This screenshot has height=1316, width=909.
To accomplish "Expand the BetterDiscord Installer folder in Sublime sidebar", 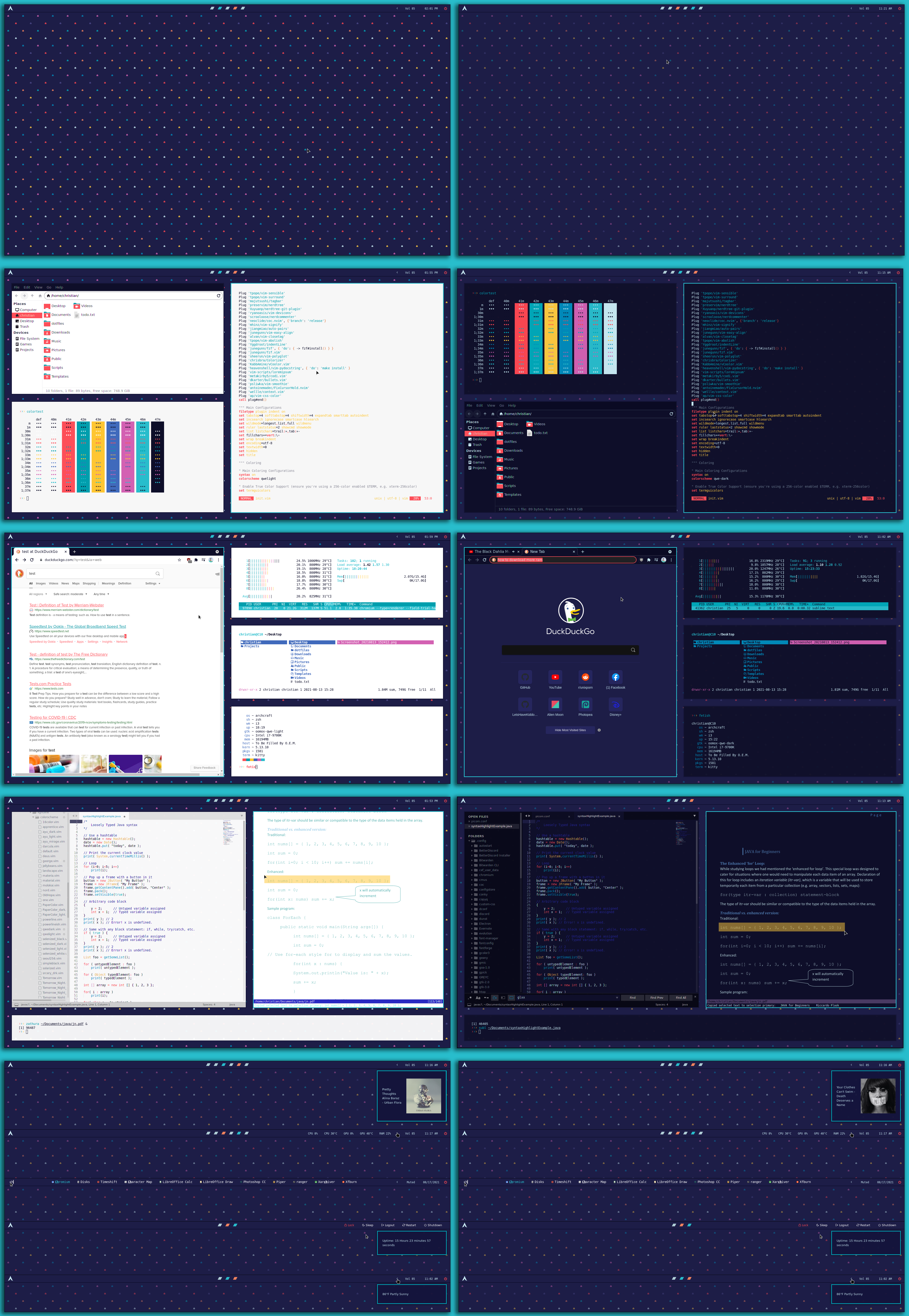I will click(x=473, y=856).
